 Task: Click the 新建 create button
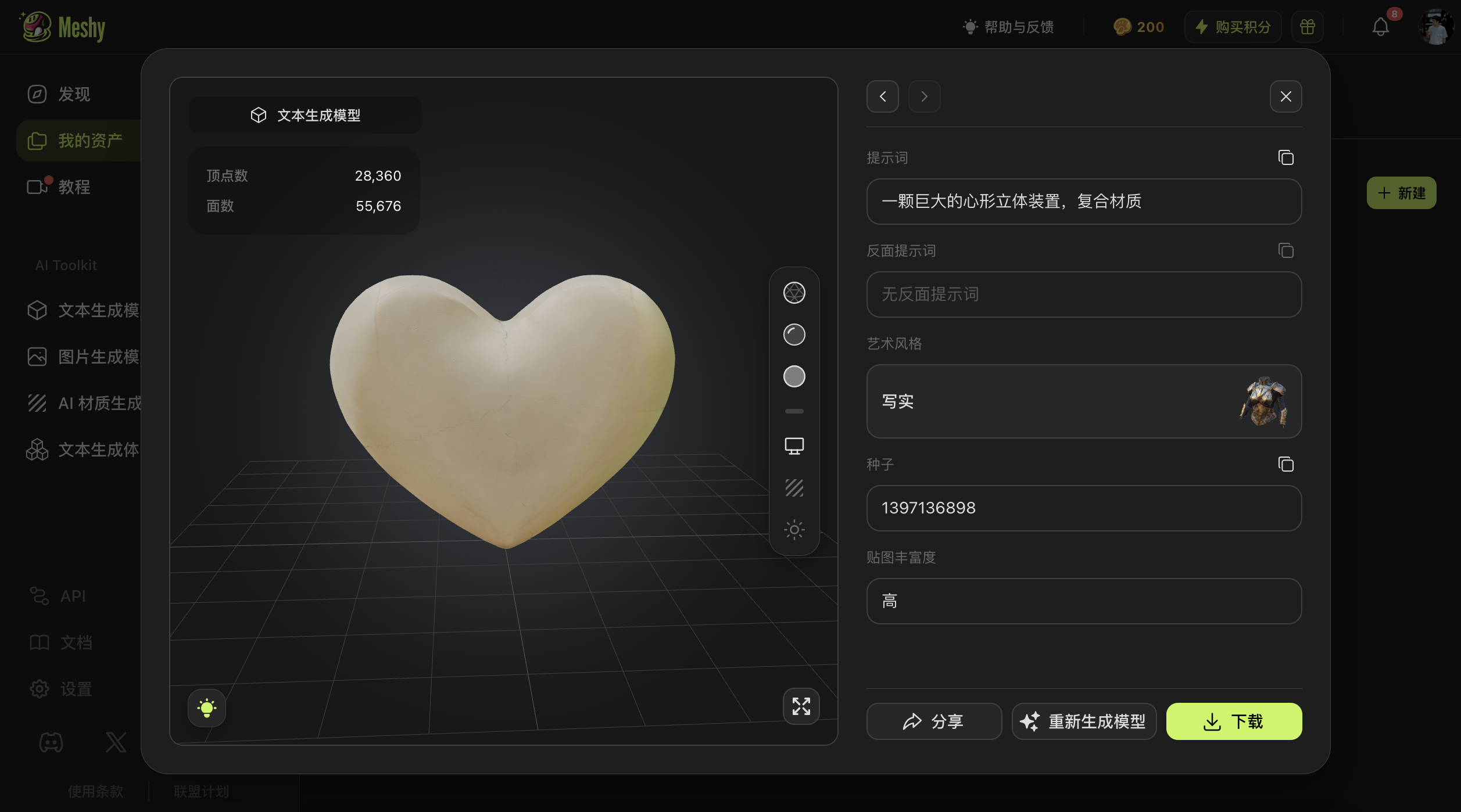(x=1401, y=193)
